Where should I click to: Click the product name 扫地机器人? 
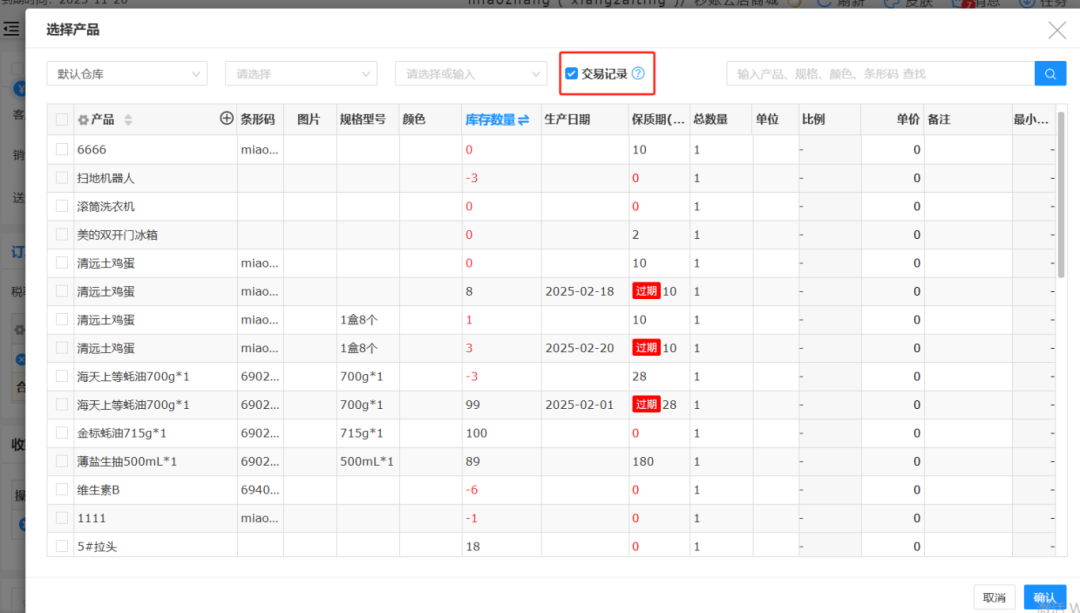point(105,178)
